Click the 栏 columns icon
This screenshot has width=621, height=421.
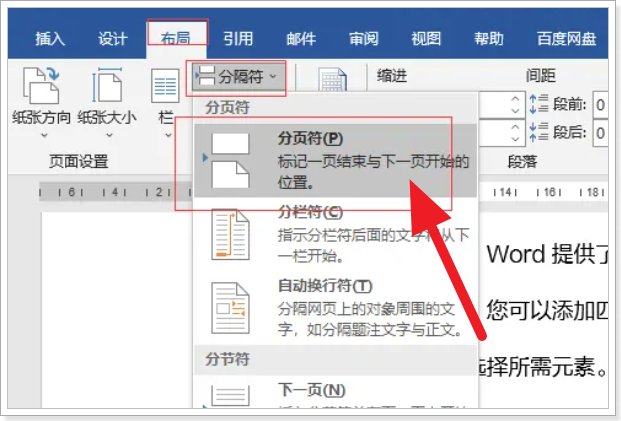[x=165, y=86]
